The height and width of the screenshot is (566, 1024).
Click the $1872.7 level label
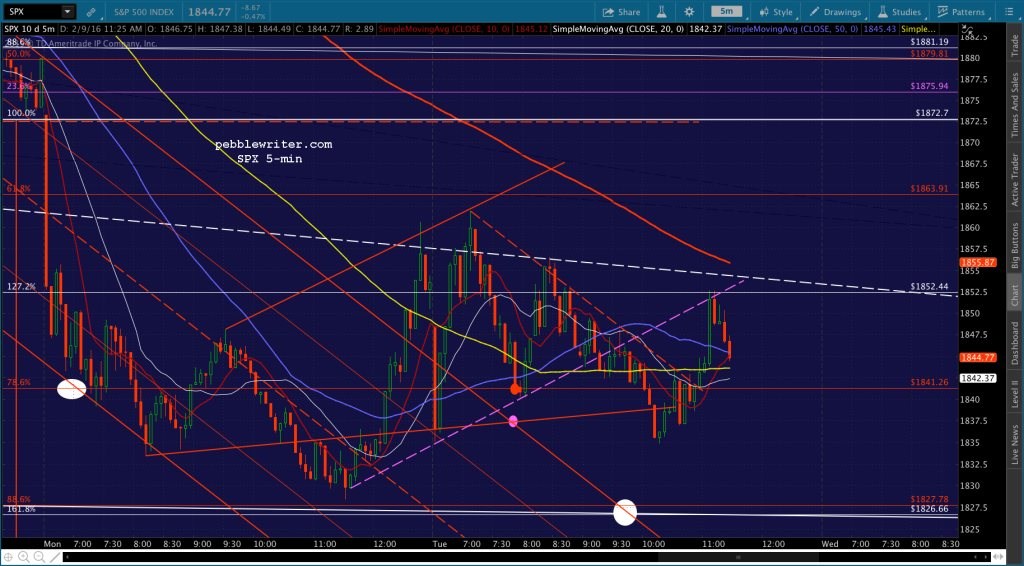pos(932,114)
